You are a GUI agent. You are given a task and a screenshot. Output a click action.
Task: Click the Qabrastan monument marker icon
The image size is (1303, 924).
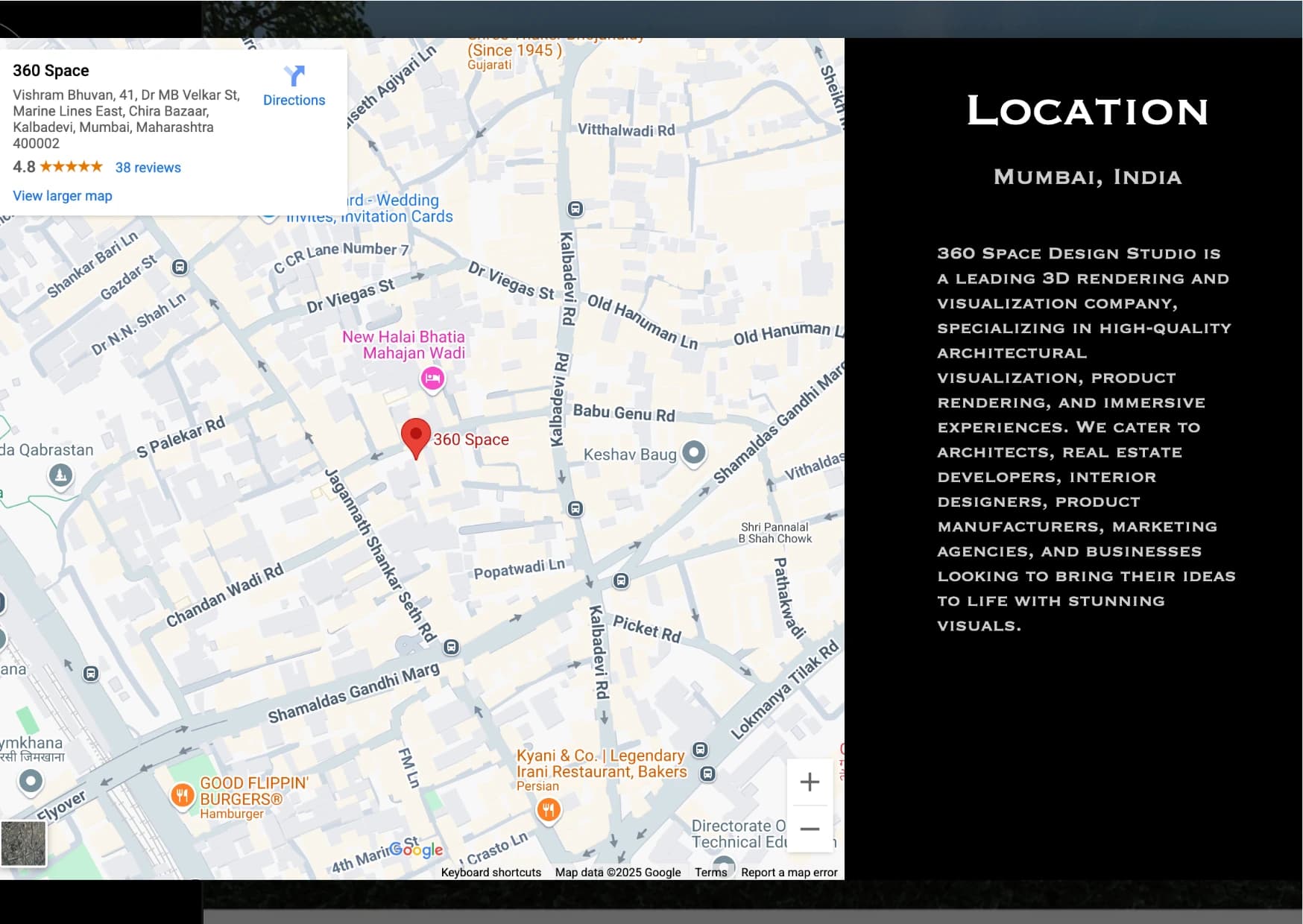tap(61, 475)
